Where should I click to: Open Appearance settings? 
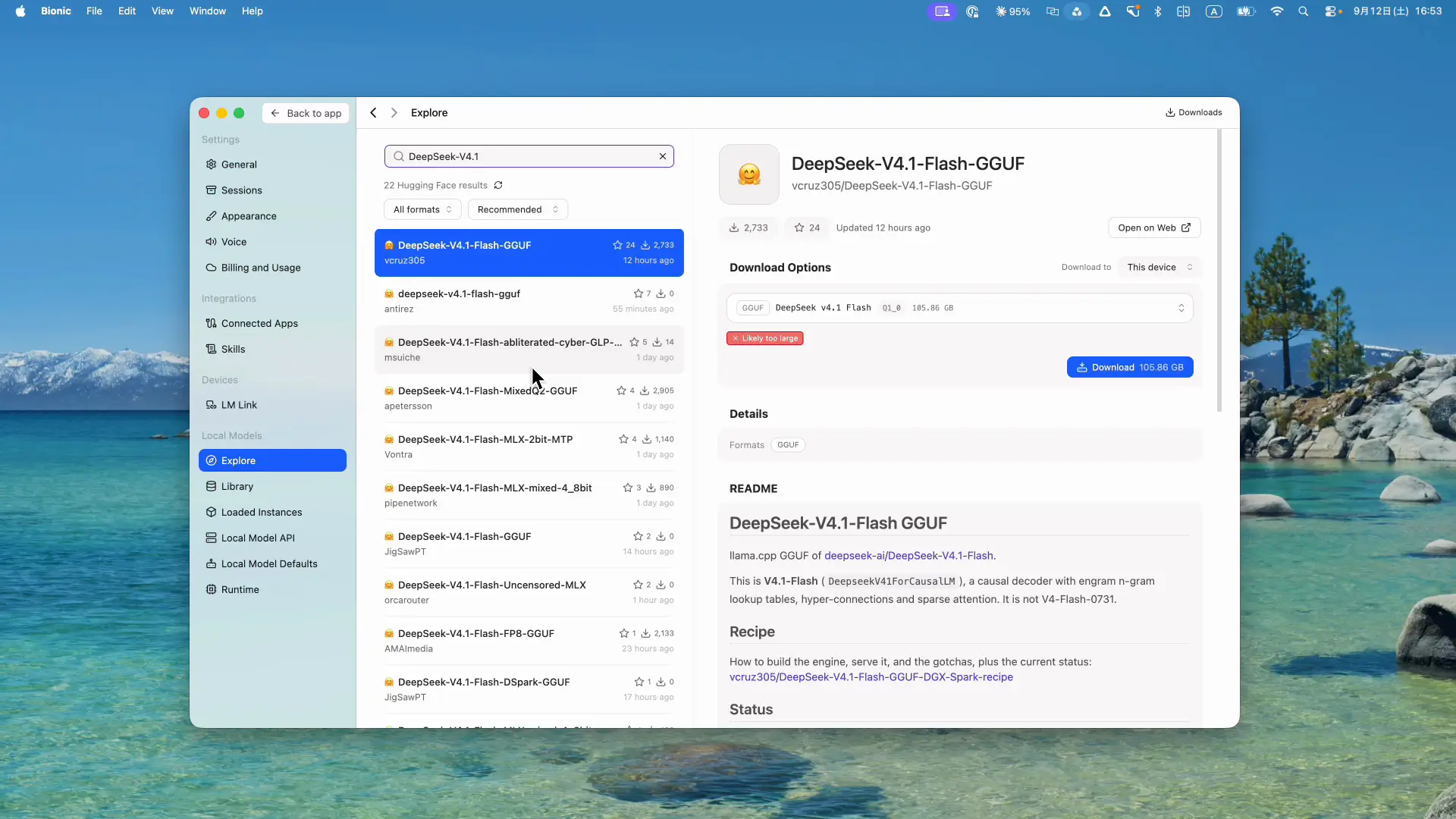coord(272,216)
